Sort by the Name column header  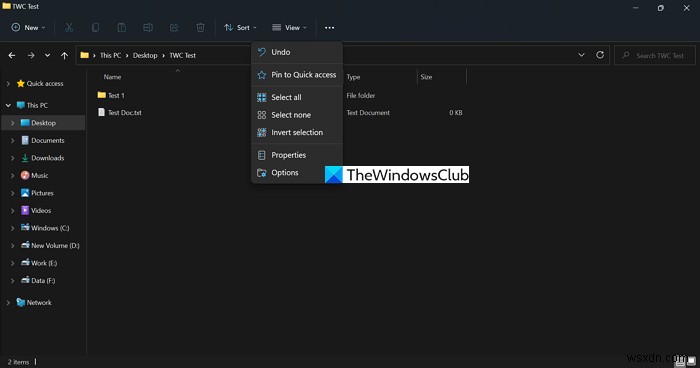coord(112,77)
